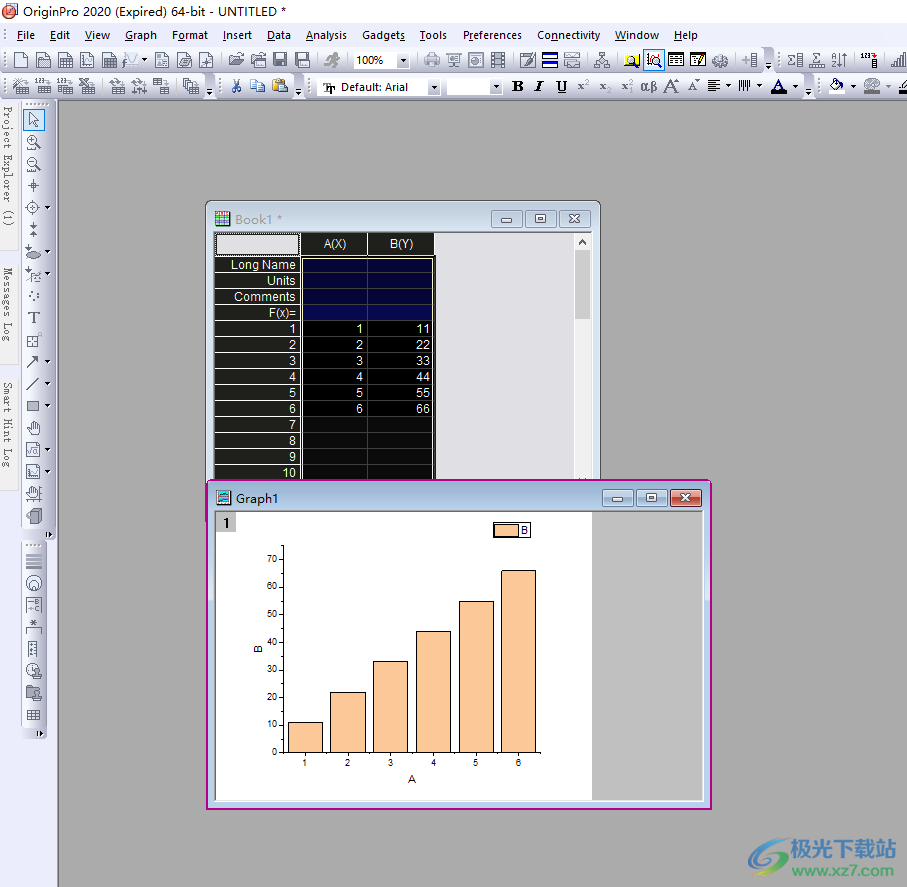Open the File menu
Screen dimensions: 907x887
[x=25, y=35]
